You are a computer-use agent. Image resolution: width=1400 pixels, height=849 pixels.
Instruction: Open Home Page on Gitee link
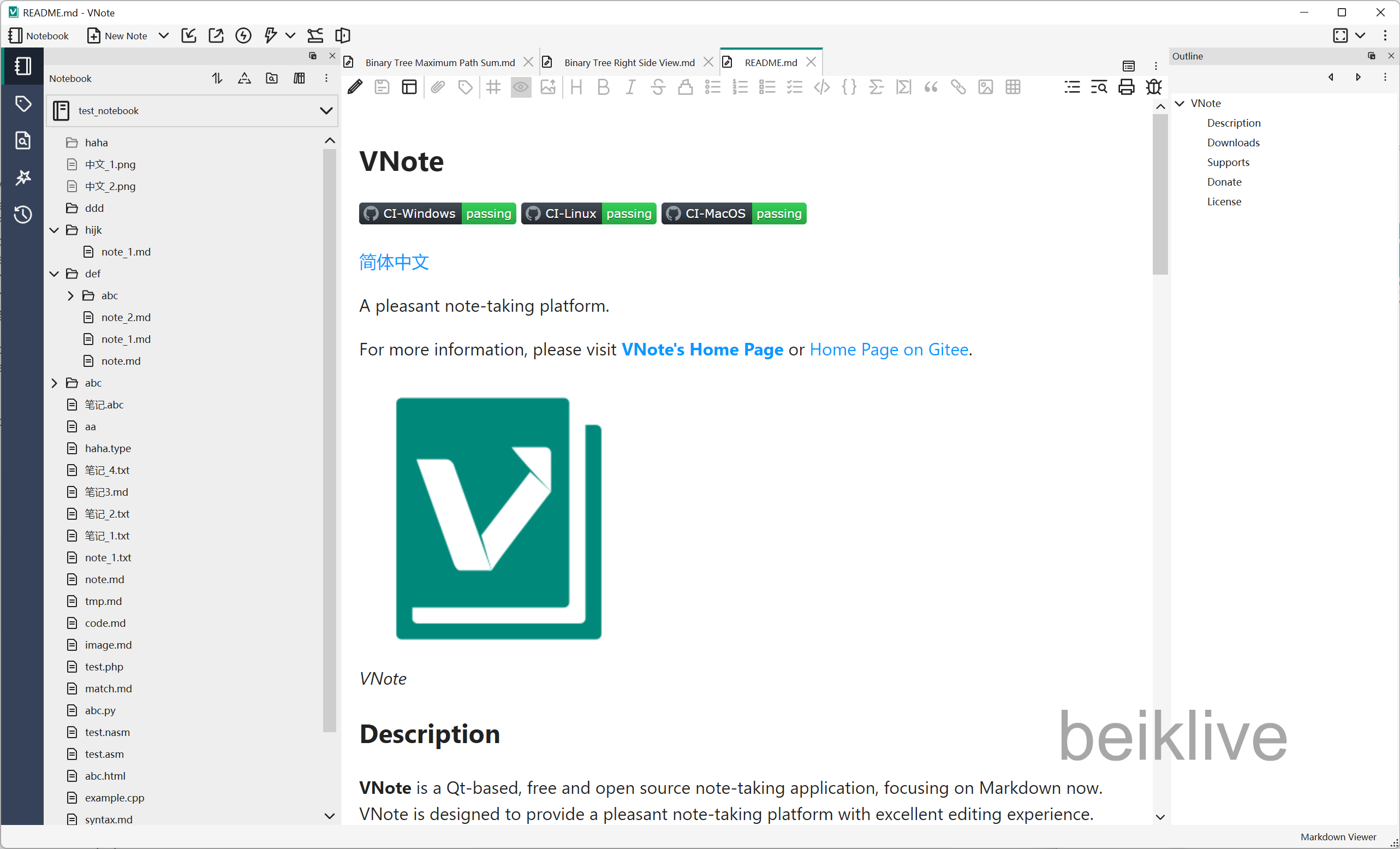pyautogui.click(x=889, y=349)
